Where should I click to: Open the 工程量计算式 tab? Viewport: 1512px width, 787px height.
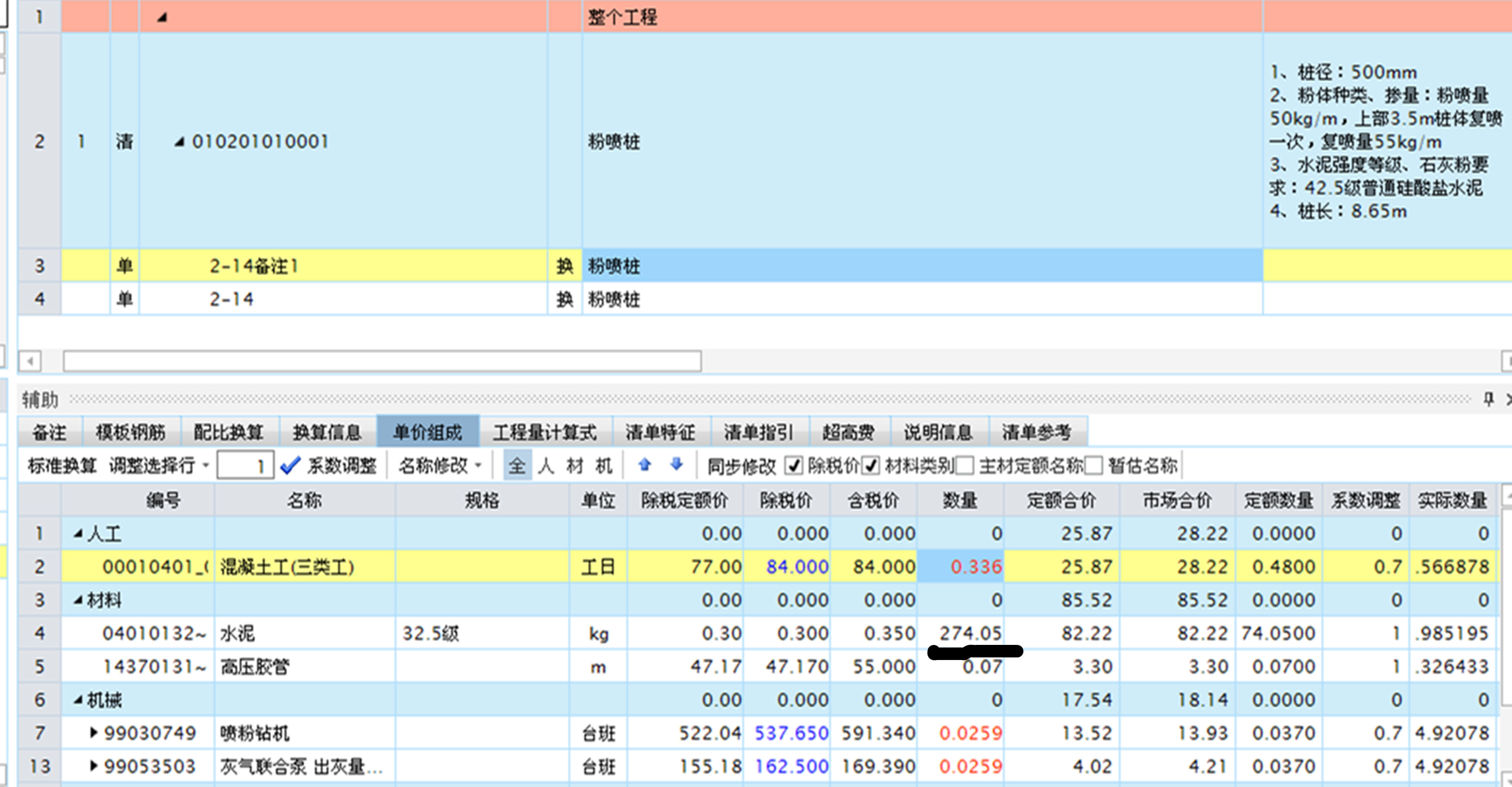point(545,432)
